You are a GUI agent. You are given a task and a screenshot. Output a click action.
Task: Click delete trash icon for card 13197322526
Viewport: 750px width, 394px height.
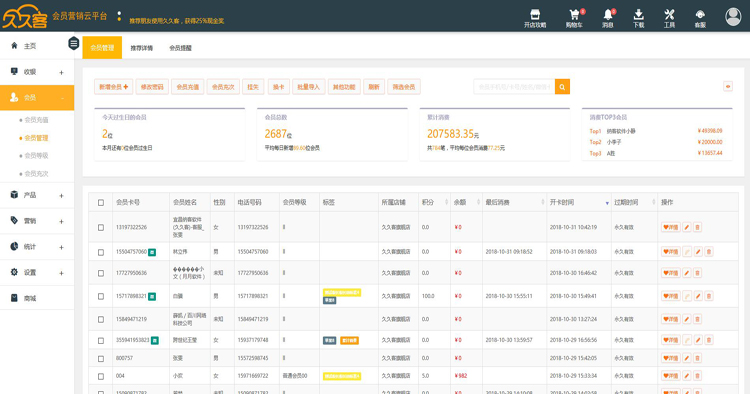pyautogui.click(x=697, y=227)
